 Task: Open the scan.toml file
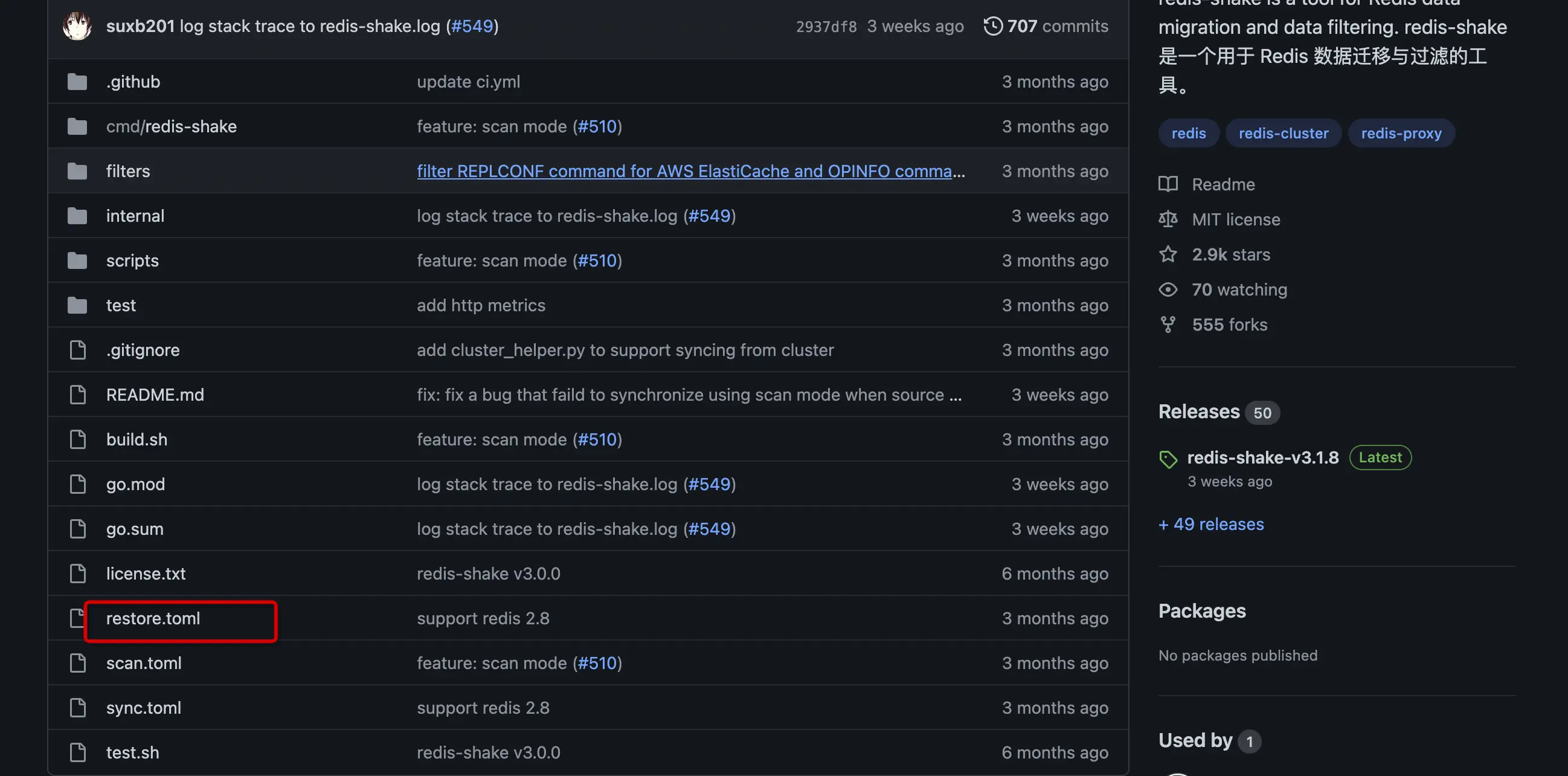tap(144, 664)
